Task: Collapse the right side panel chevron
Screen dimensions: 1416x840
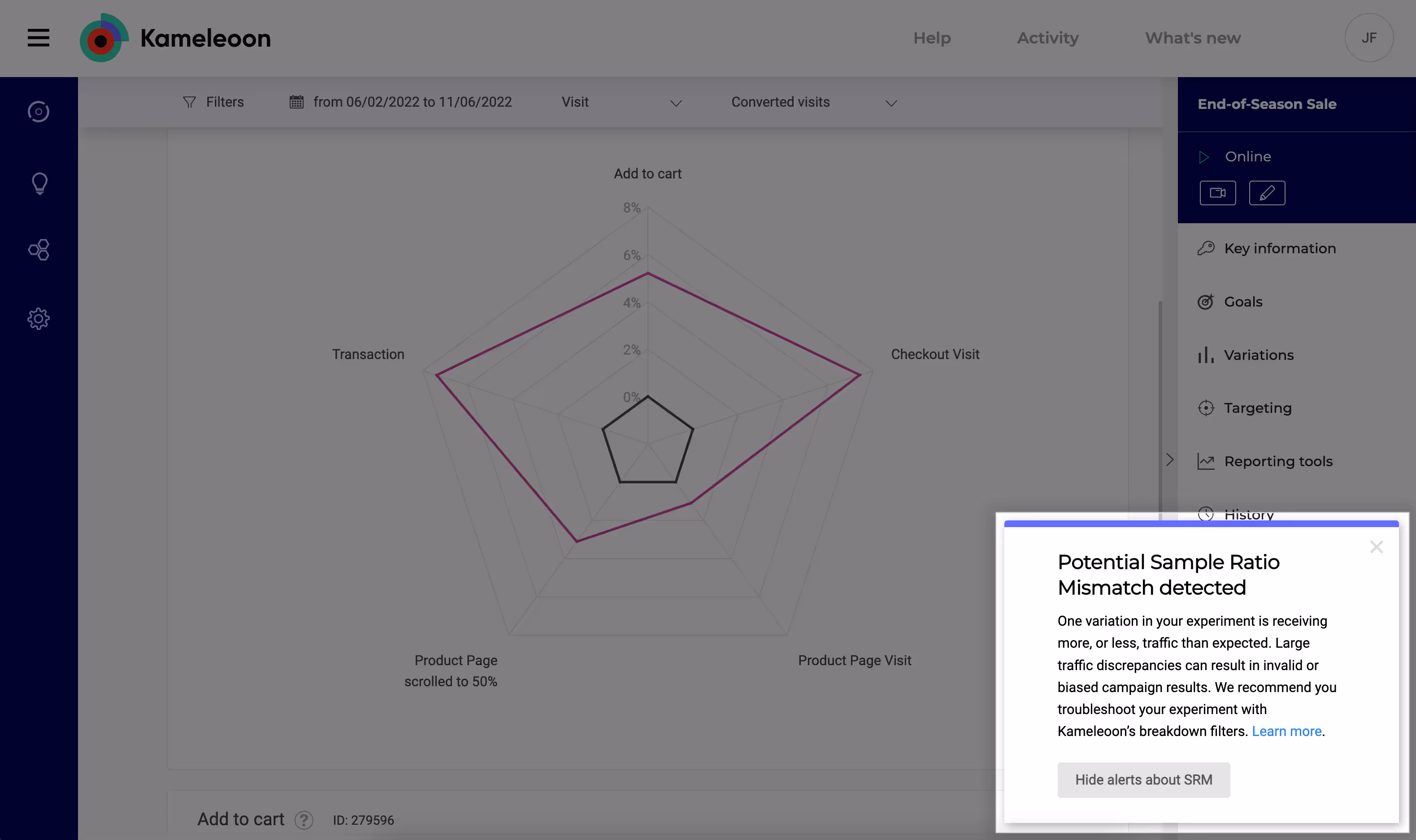Action: [x=1170, y=459]
